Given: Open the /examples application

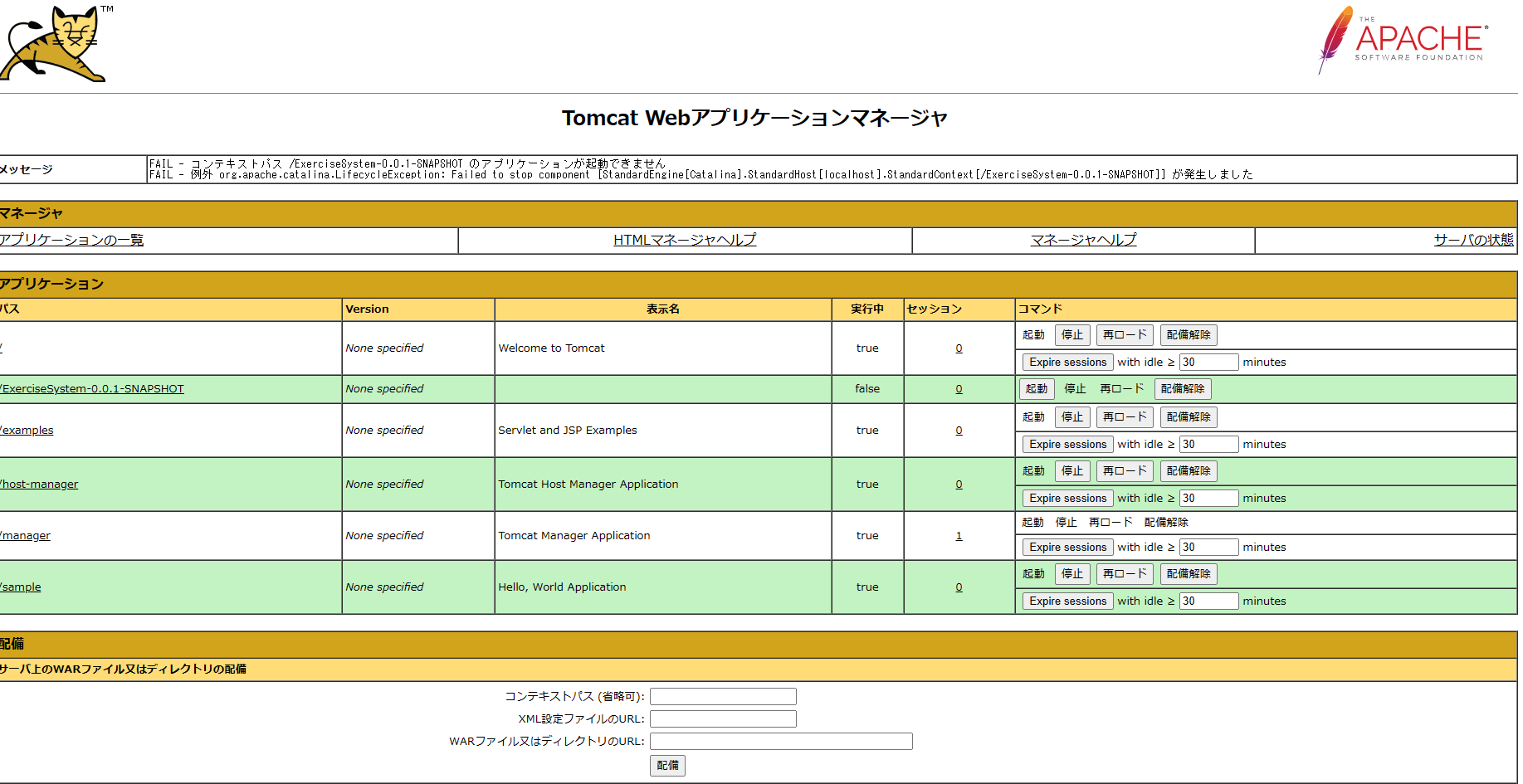Looking at the screenshot, I should [26, 430].
